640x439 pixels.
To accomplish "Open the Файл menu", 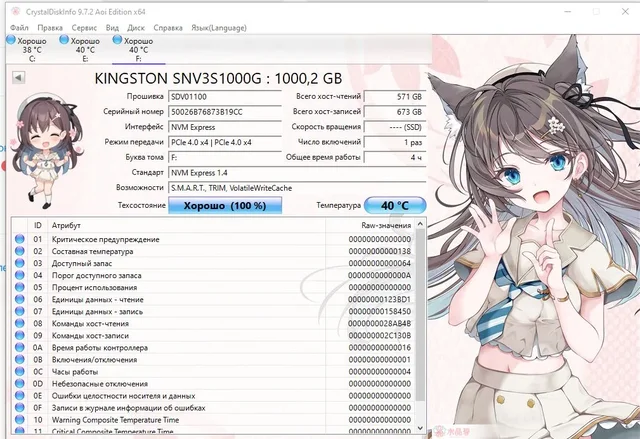I will coord(19,27).
